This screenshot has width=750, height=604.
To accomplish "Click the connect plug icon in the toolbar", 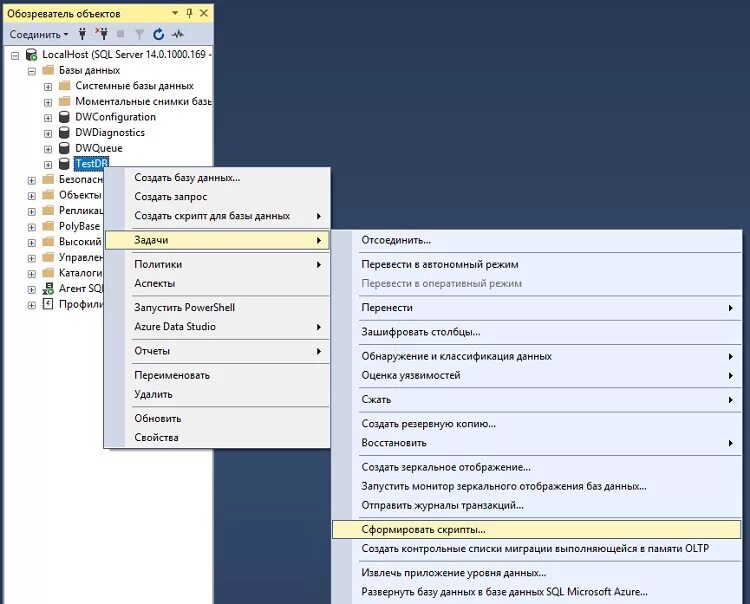I will [x=82, y=34].
